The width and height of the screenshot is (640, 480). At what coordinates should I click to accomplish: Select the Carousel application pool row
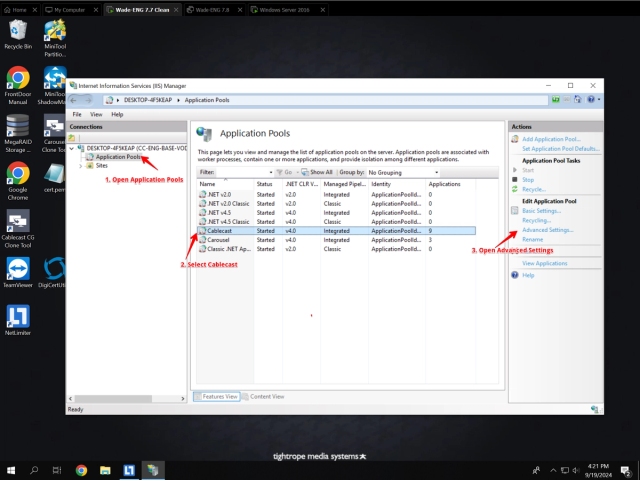(x=336, y=240)
